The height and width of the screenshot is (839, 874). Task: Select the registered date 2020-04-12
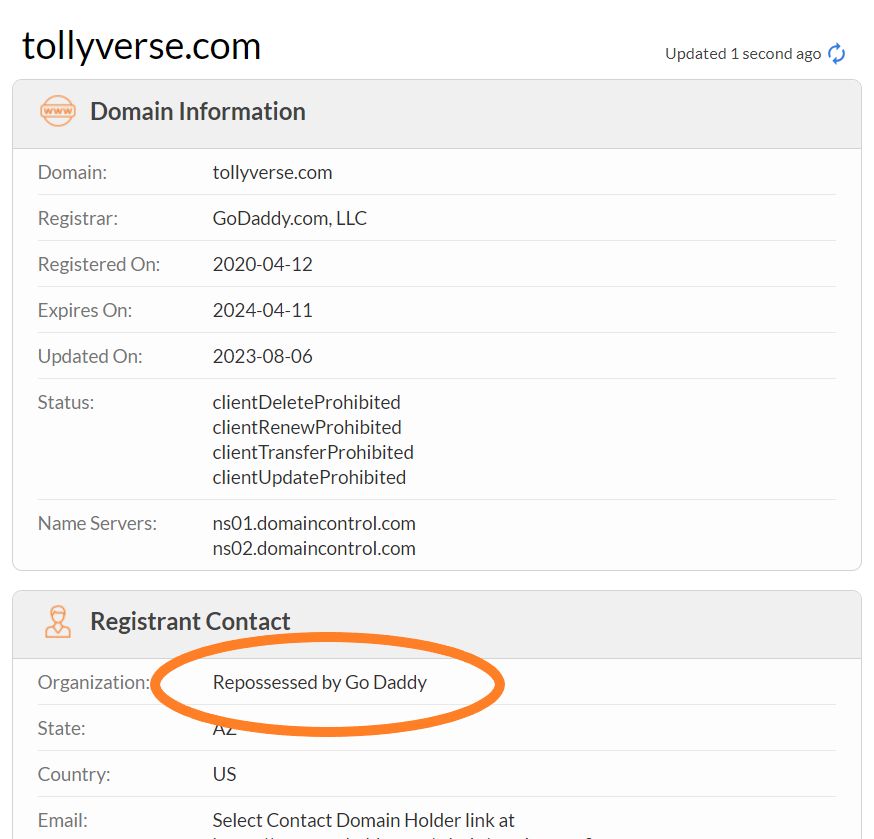(x=263, y=264)
